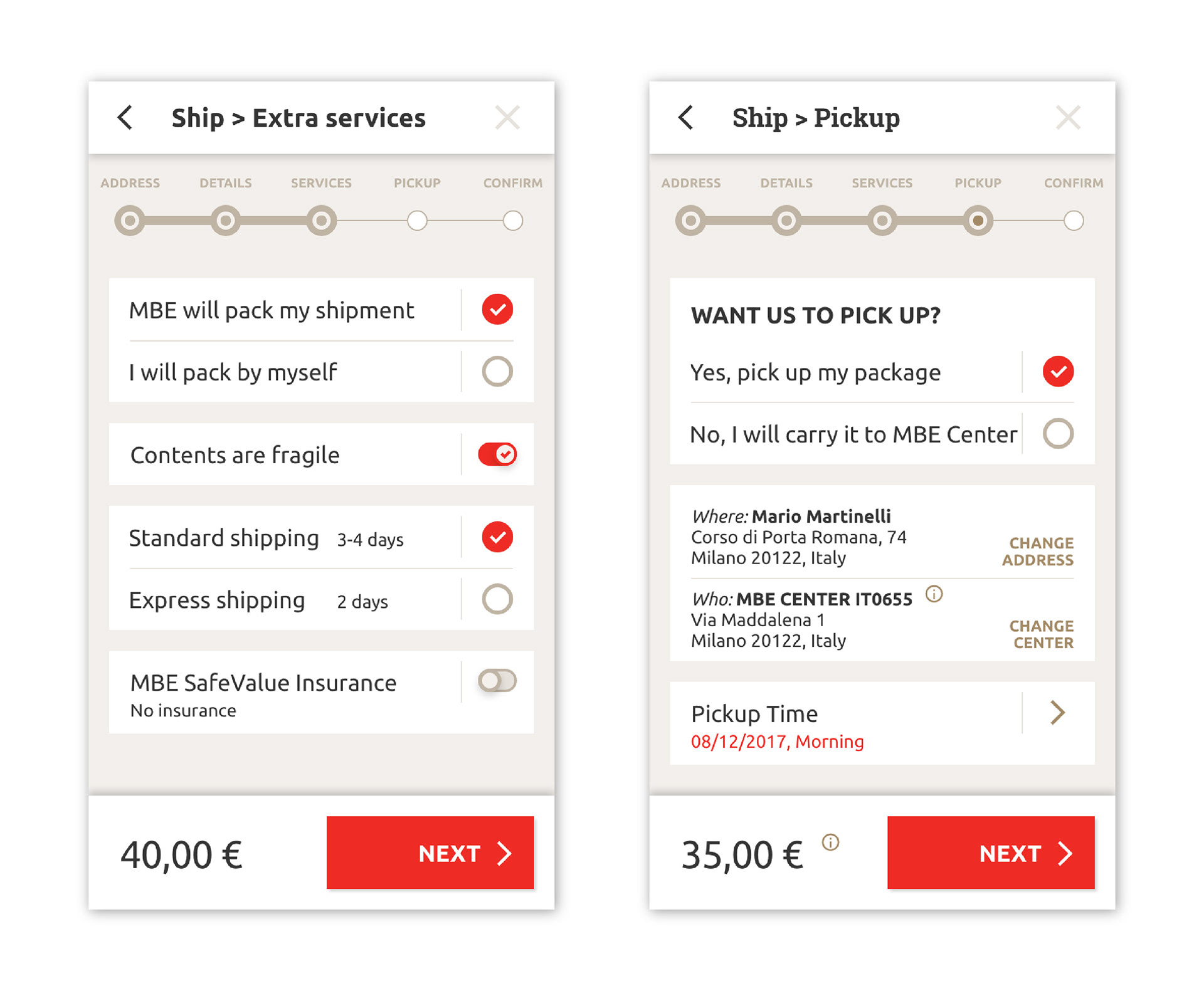1204x991 pixels.
Task: Click NEXT on Extra services screen
Action: tap(430, 852)
